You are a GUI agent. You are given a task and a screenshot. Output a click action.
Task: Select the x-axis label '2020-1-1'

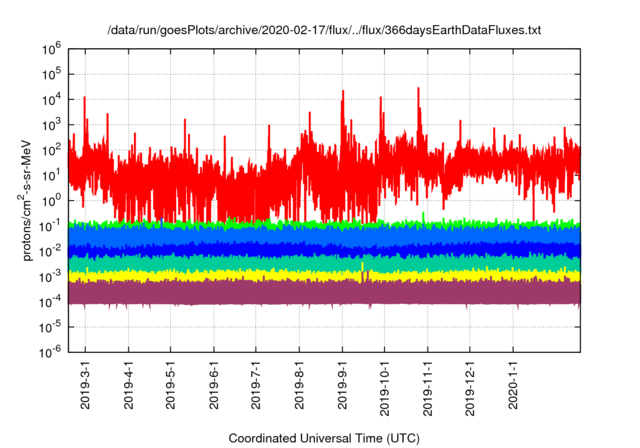click(513, 385)
